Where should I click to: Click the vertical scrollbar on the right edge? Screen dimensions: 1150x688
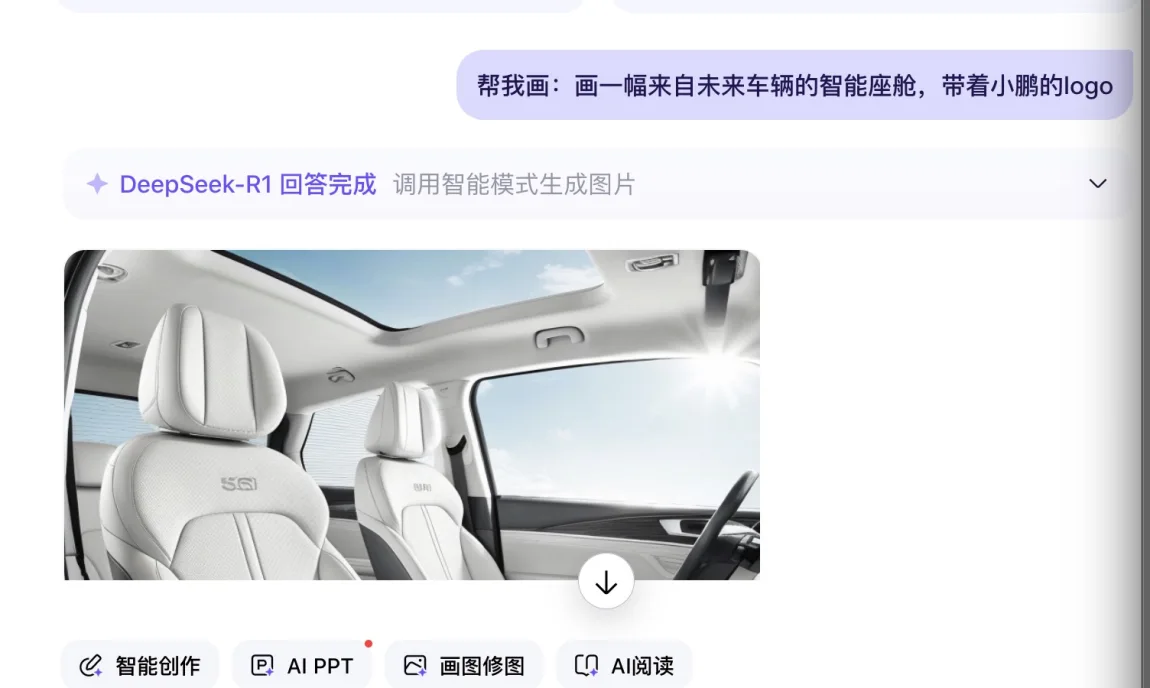click(1141, 344)
